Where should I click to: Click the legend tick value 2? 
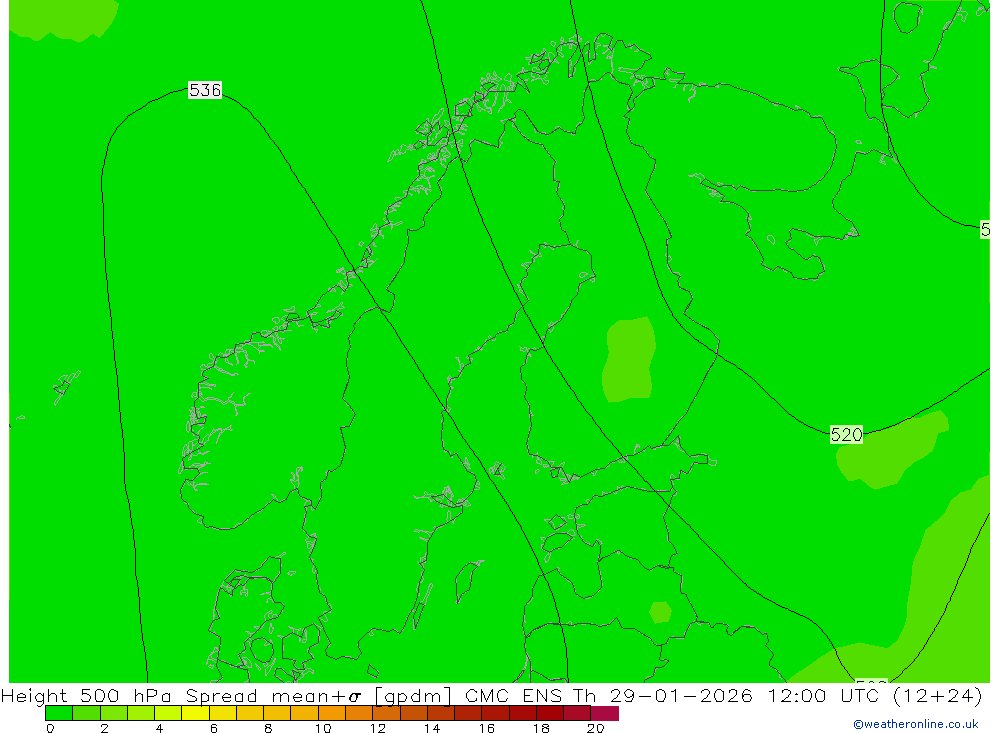(105, 728)
